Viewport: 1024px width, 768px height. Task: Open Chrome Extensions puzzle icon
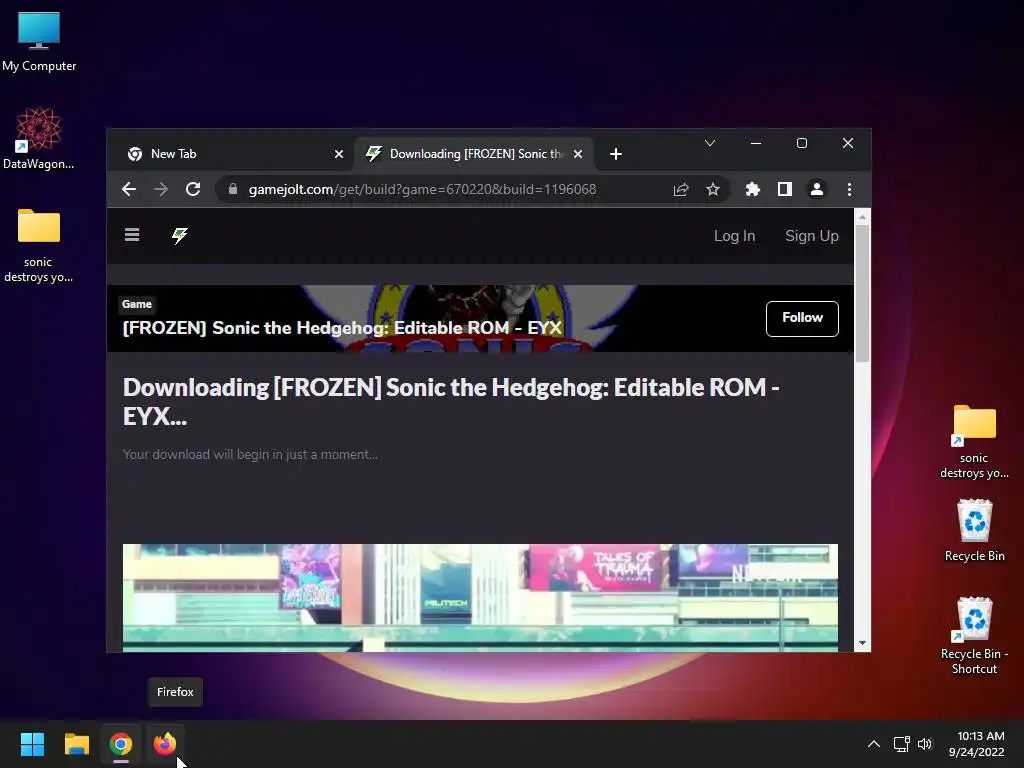[752, 189]
